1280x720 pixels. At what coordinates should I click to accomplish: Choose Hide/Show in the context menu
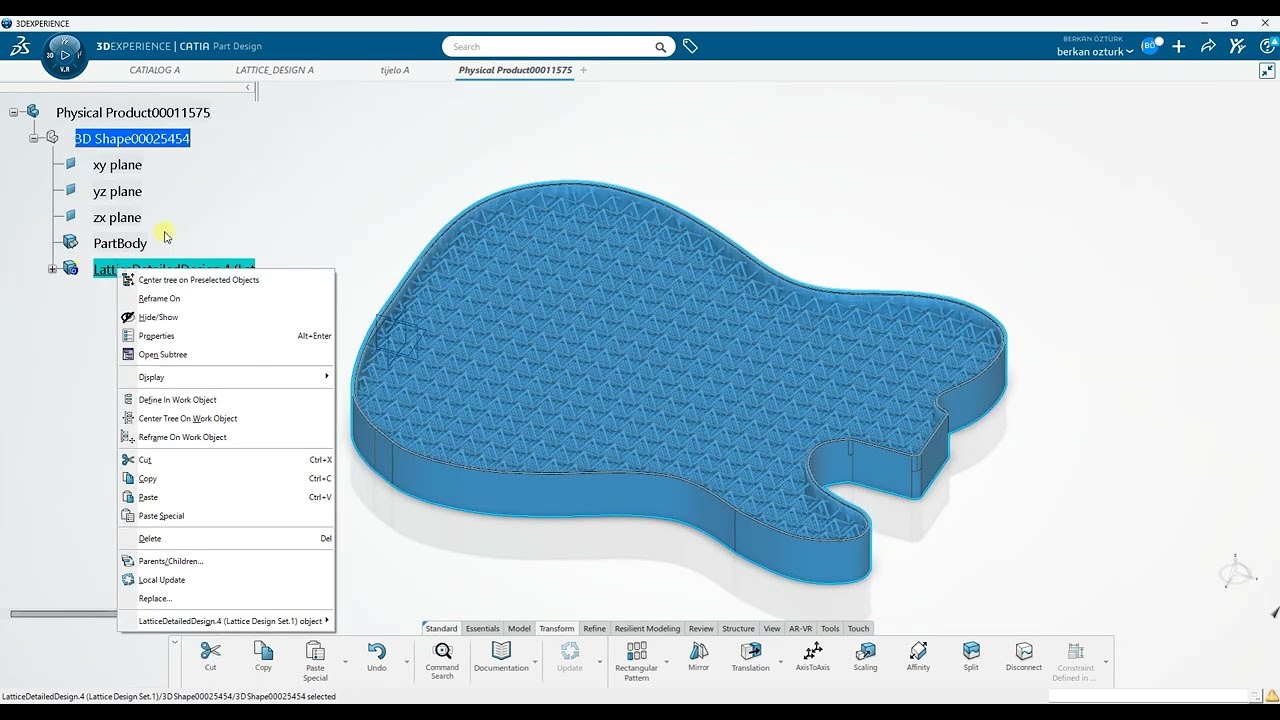pyautogui.click(x=226, y=317)
